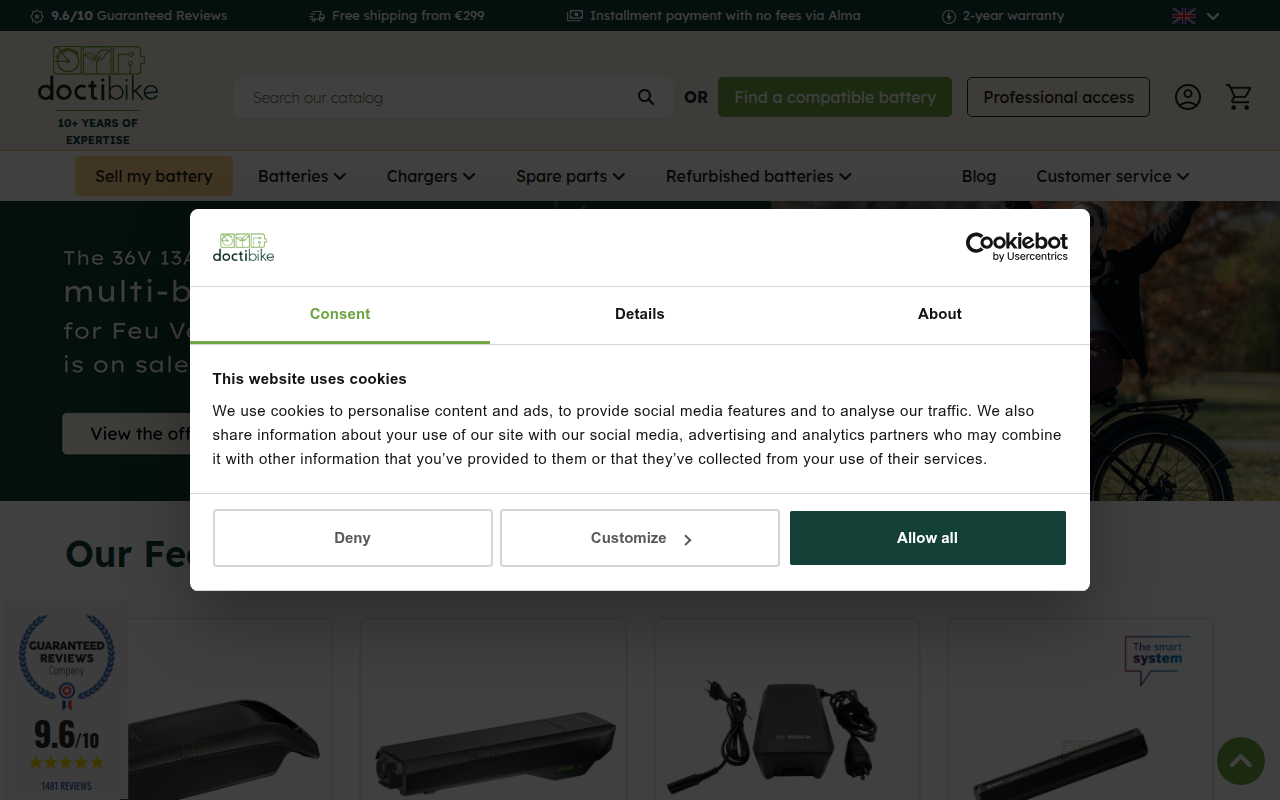Expand the Spare parts menu
The height and width of the screenshot is (800, 1280).
click(x=570, y=176)
